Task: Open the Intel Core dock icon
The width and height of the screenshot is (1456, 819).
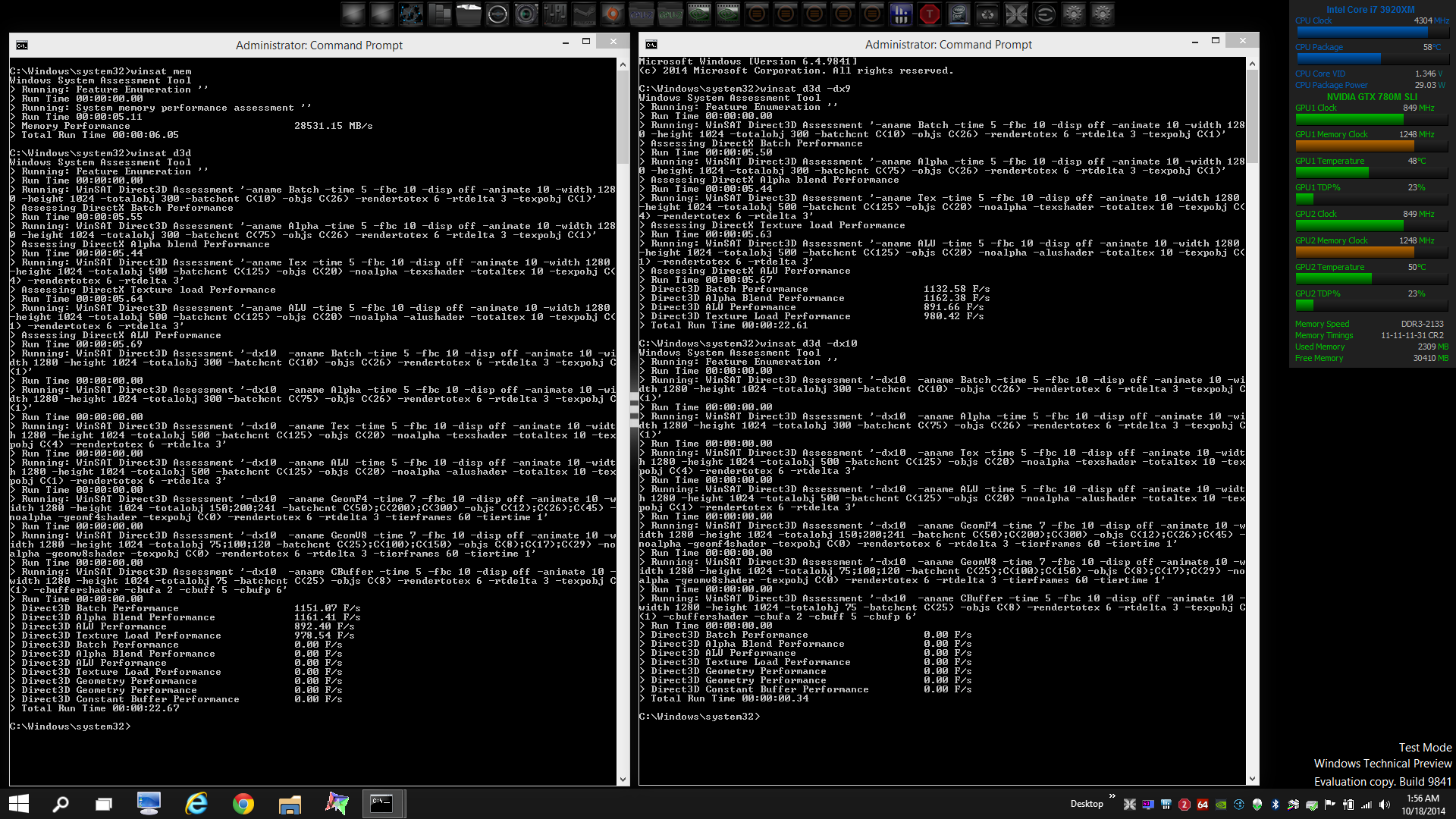Action: click(959, 14)
